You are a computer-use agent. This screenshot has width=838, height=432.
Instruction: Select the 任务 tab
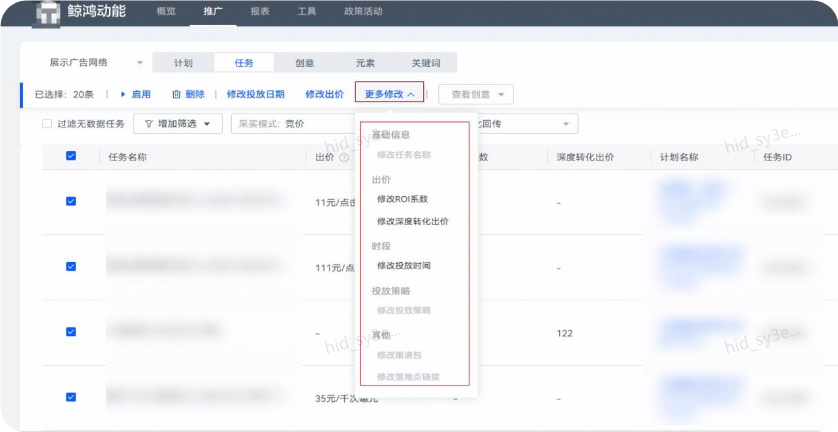[244, 63]
